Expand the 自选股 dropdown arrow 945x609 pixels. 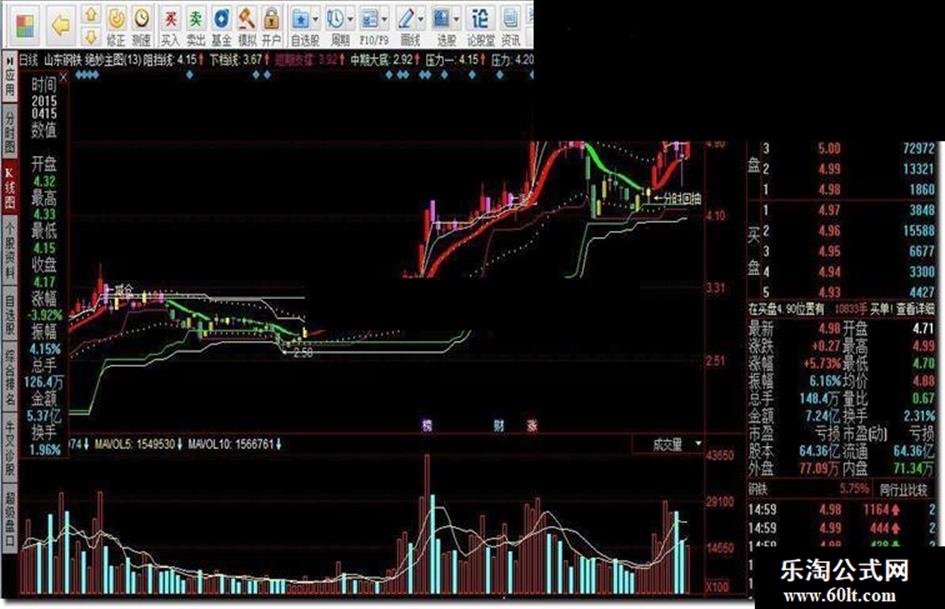315,20
